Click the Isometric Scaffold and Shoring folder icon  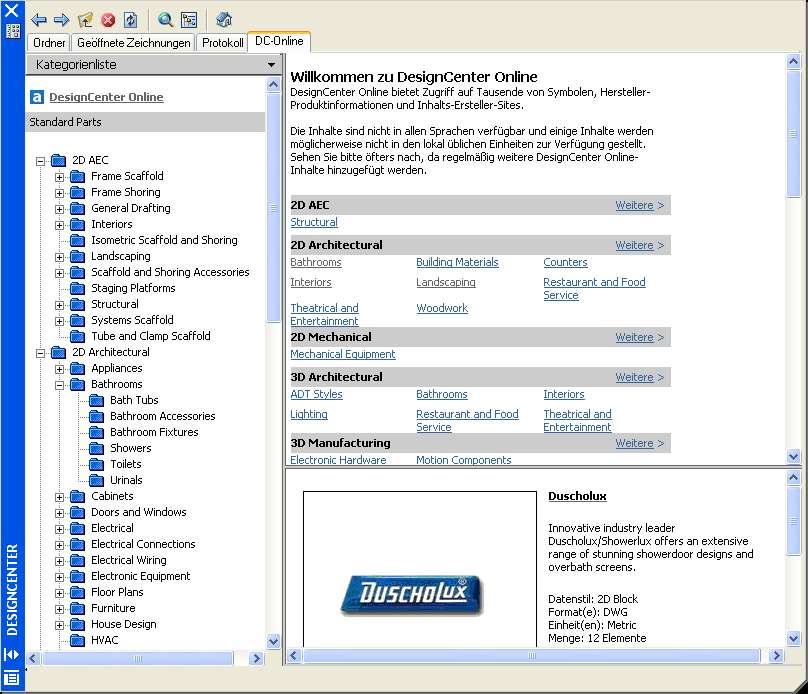77,240
